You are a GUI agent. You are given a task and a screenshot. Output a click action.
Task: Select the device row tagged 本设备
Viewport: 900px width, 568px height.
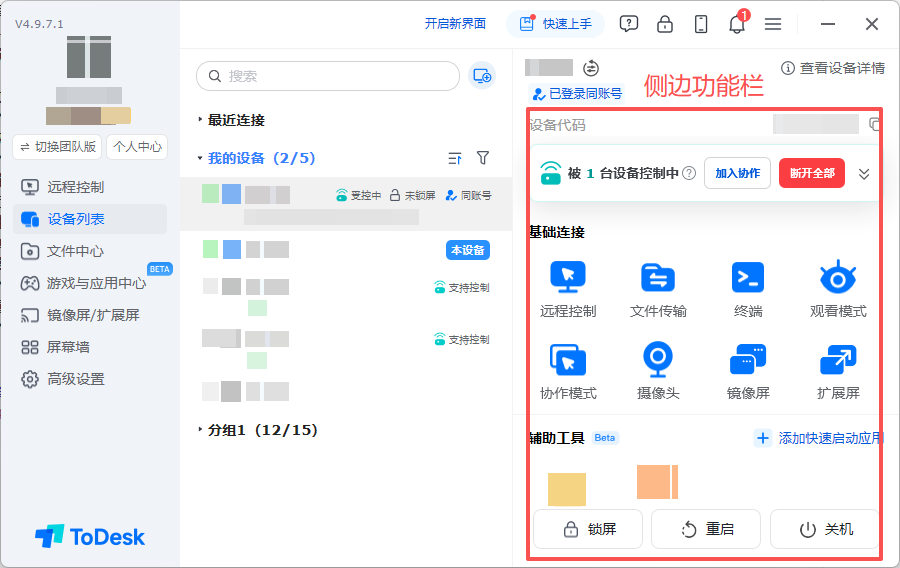coord(346,250)
